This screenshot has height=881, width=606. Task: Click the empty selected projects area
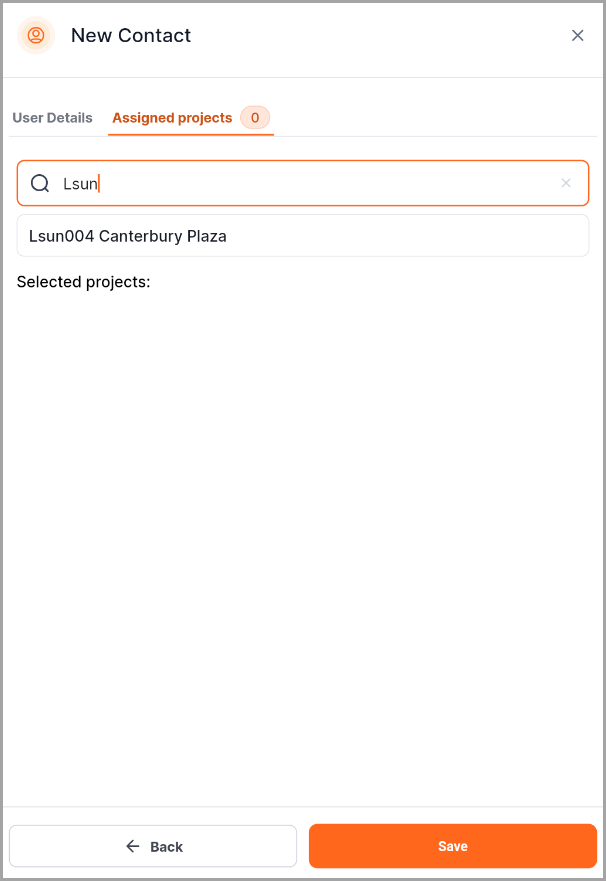302,540
